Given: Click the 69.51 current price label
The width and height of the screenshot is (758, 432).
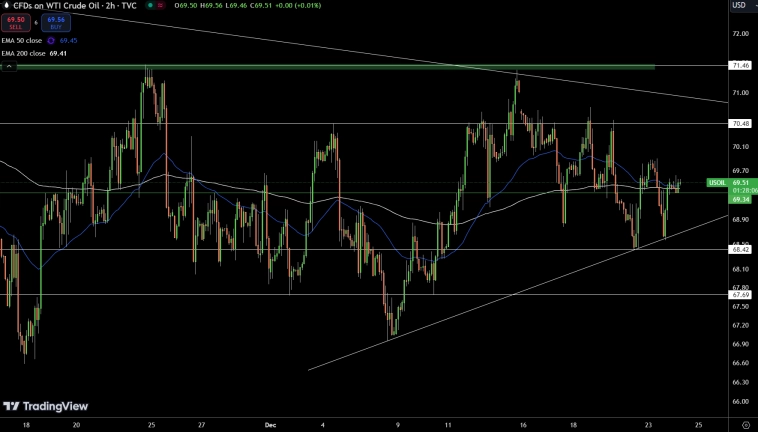Looking at the screenshot, I should (x=741, y=183).
